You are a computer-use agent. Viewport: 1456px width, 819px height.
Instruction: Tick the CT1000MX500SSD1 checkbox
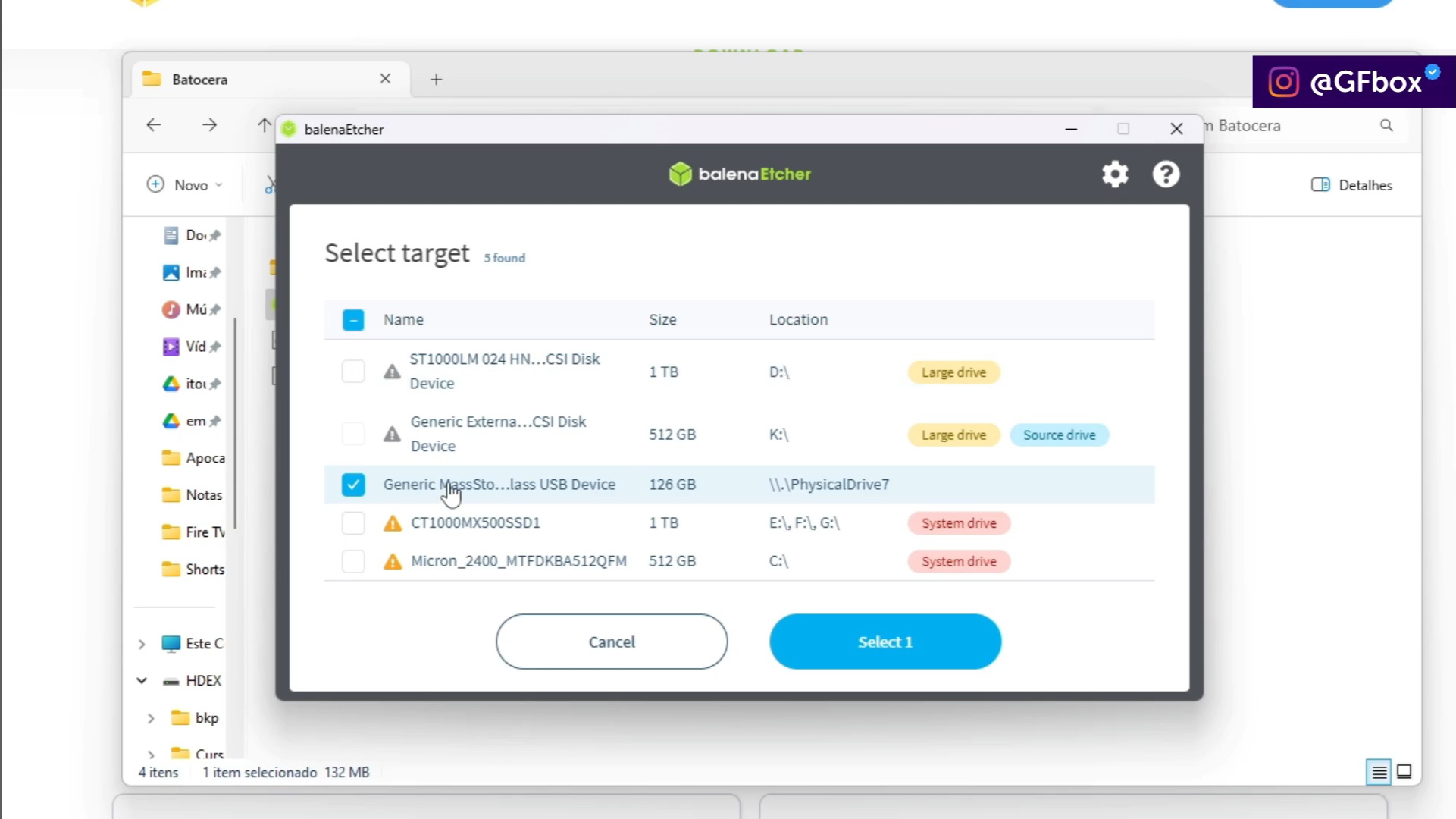click(x=353, y=523)
